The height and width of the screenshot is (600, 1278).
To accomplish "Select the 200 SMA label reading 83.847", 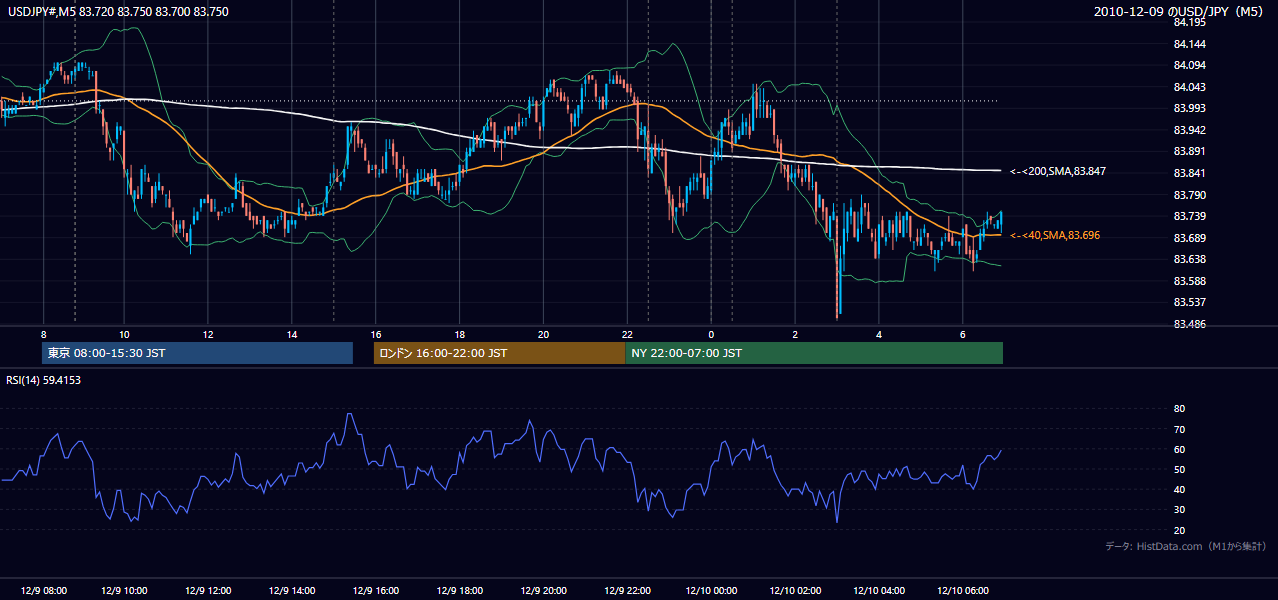I will tap(1058, 171).
